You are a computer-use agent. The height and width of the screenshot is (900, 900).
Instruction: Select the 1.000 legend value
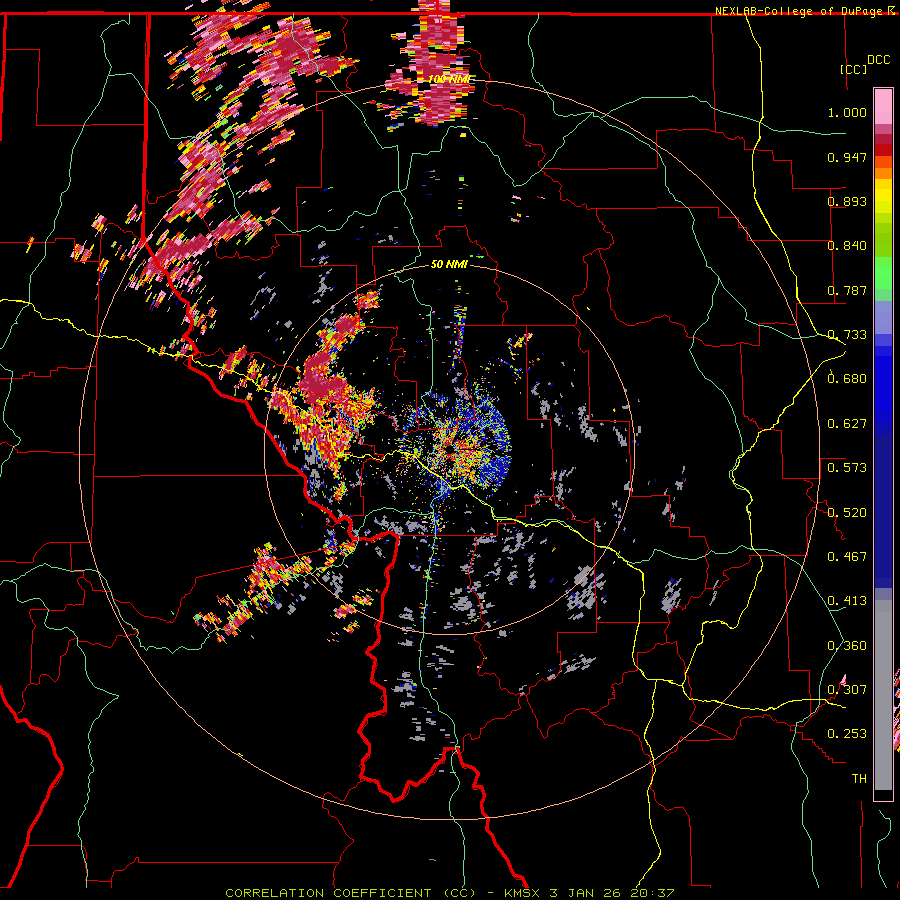[847, 112]
